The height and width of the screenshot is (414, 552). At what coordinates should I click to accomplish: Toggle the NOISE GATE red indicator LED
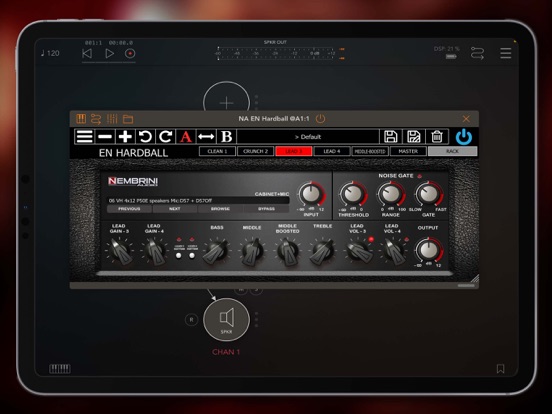pos(419,176)
